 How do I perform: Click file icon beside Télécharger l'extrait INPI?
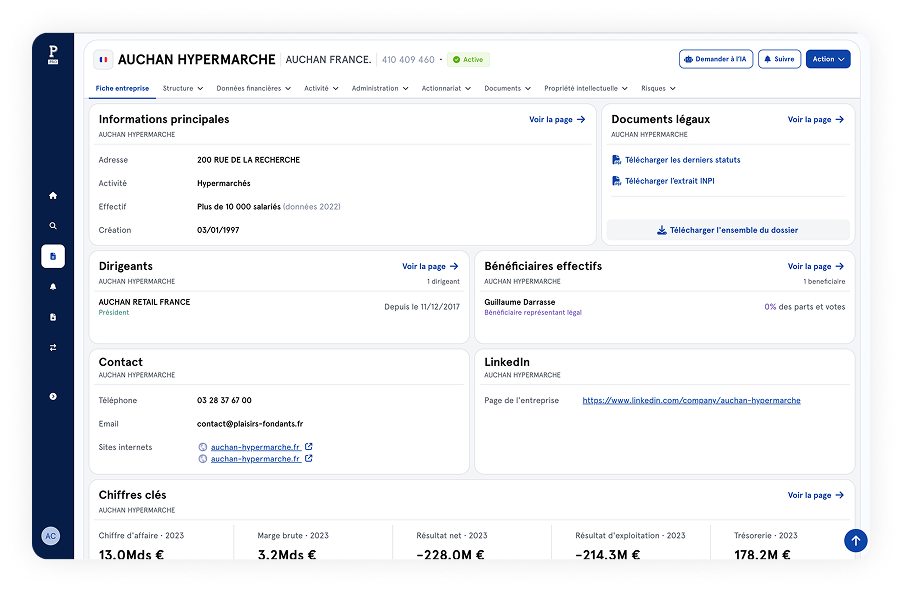click(x=616, y=181)
